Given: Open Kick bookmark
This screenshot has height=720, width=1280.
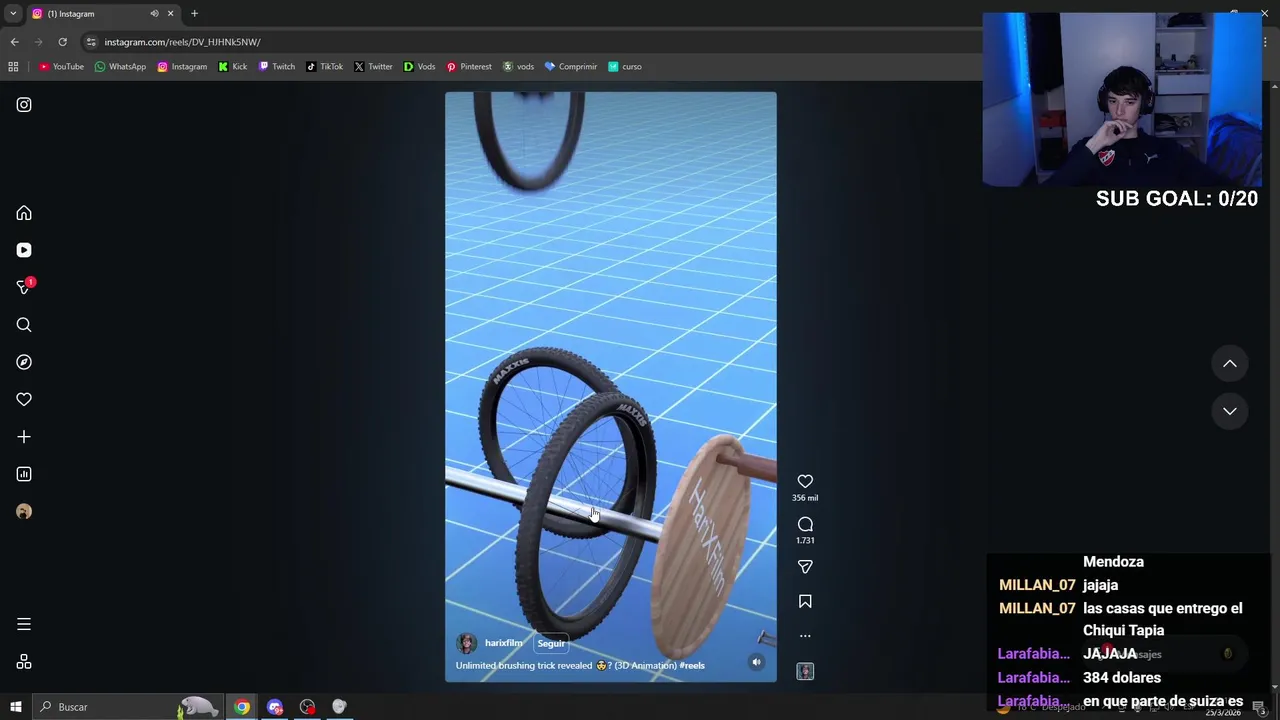Looking at the screenshot, I should tap(233, 67).
